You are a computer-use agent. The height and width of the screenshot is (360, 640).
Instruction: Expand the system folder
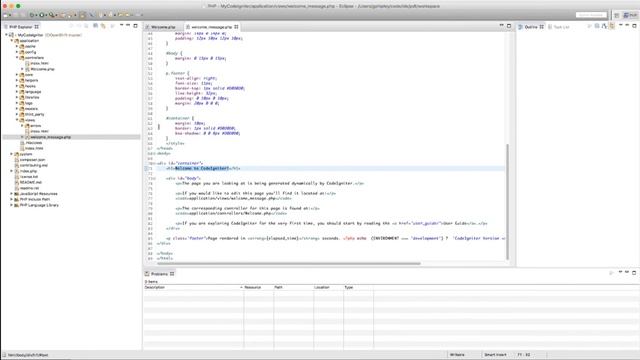(11, 154)
